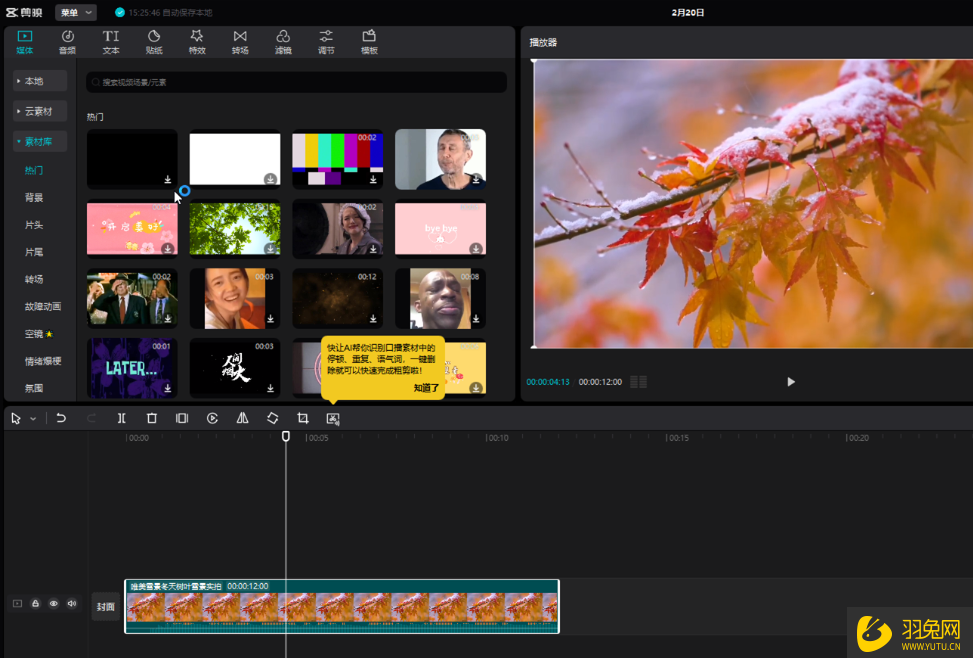This screenshot has width=973, height=658.
Task: Switch to the 调节 adjustment tab
Action: coord(326,42)
